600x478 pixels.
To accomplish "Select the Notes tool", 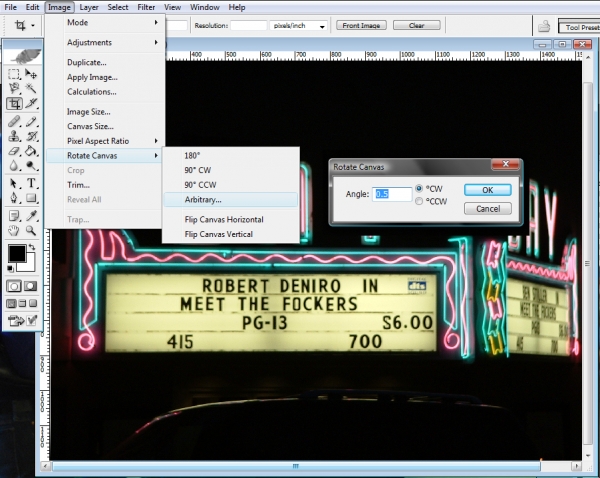I will [x=14, y=216].
